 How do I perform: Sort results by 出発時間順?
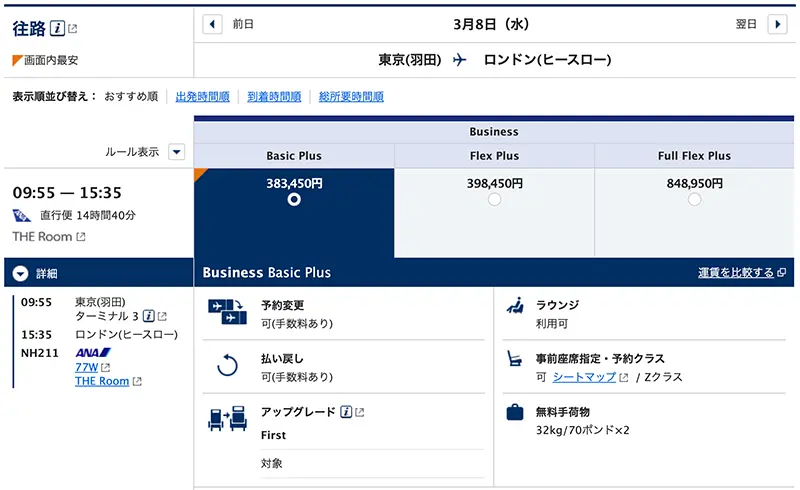pyautogui.click(x=202, y=97)
